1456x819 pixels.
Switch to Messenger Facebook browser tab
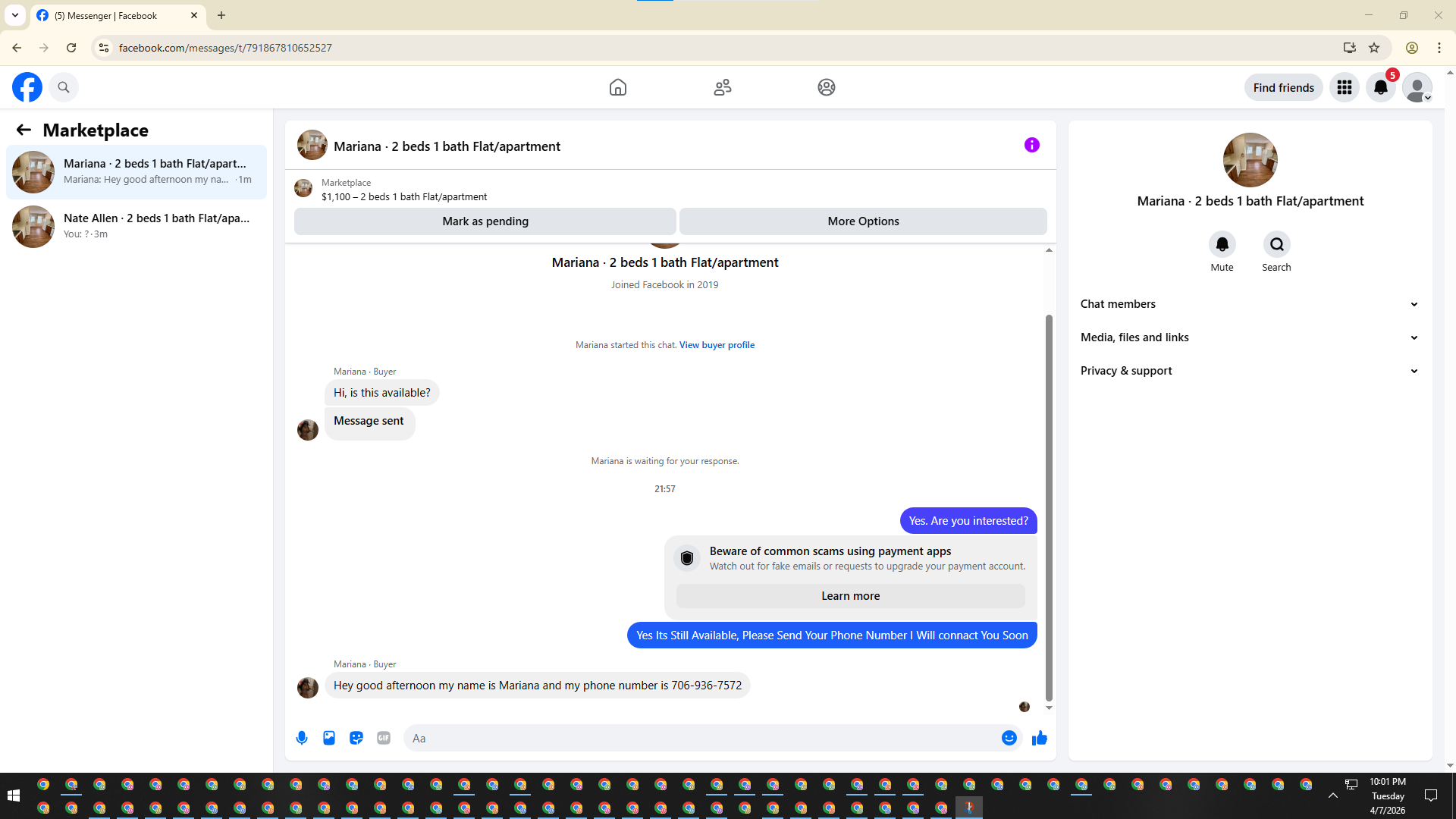click(x=118, y=15)
